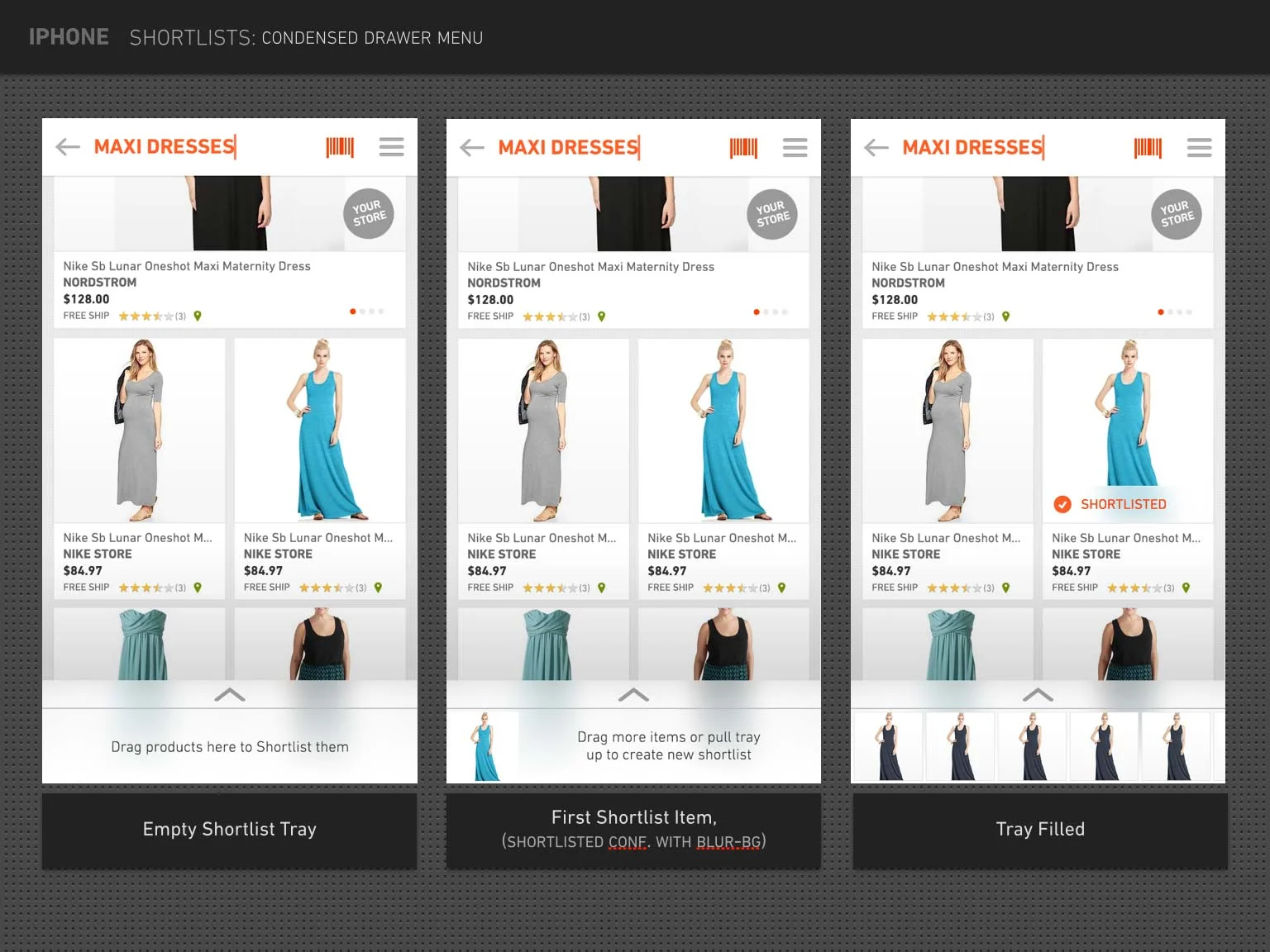Tap back arrow in Tray Filled screen
The width and height of the screenshot is (1270, 952).
click(876, 148)
